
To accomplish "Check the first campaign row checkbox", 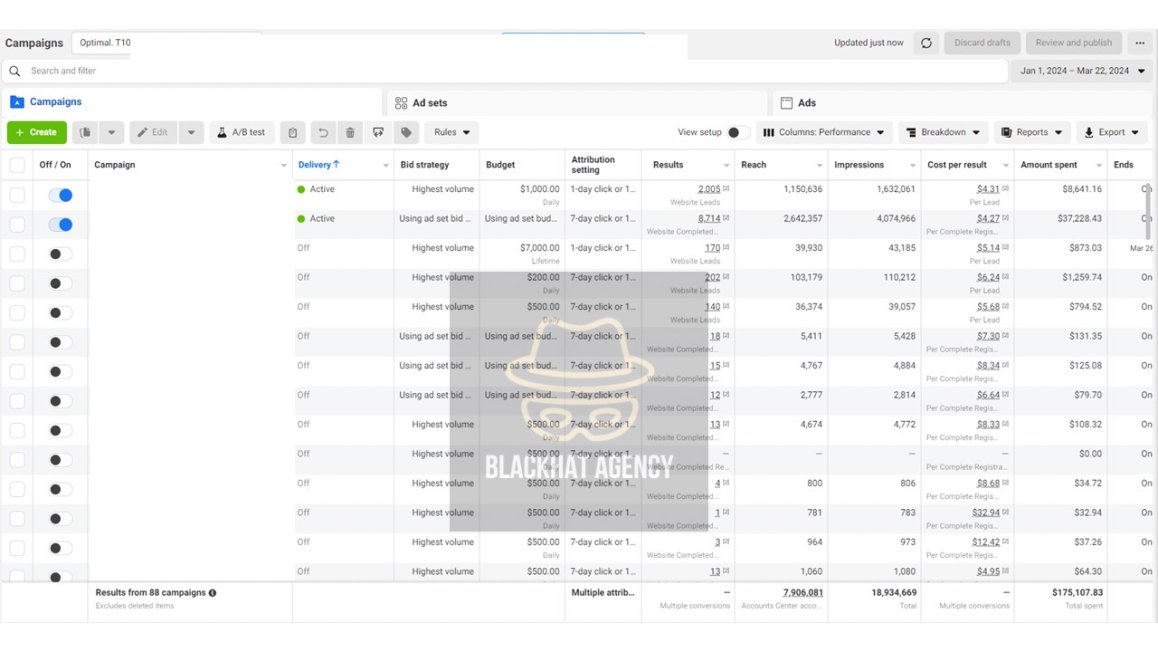I will pyautogui.click(x=17, y=195).
